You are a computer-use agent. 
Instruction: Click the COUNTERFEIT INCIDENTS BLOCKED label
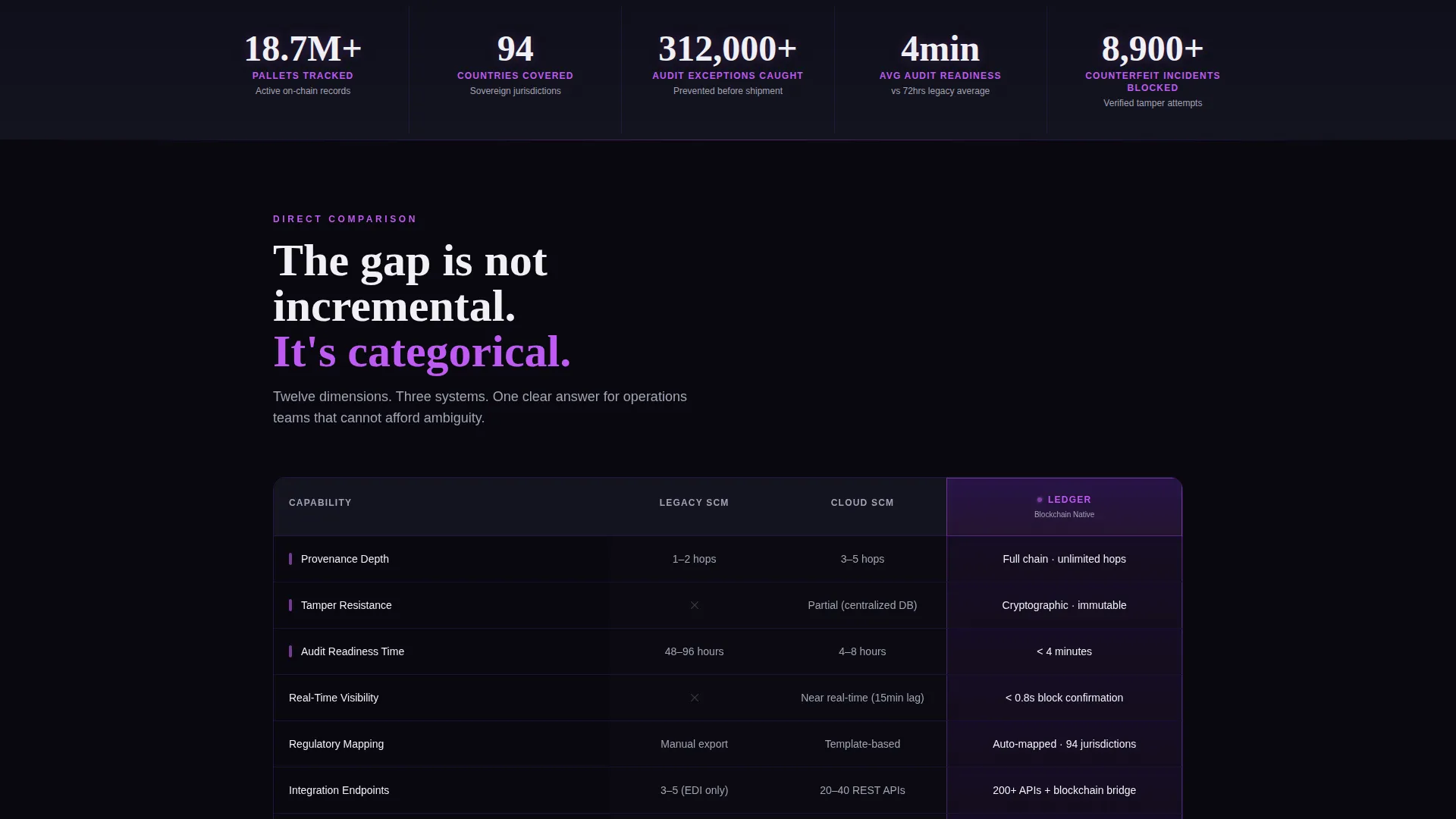(x=1152, y=82)
